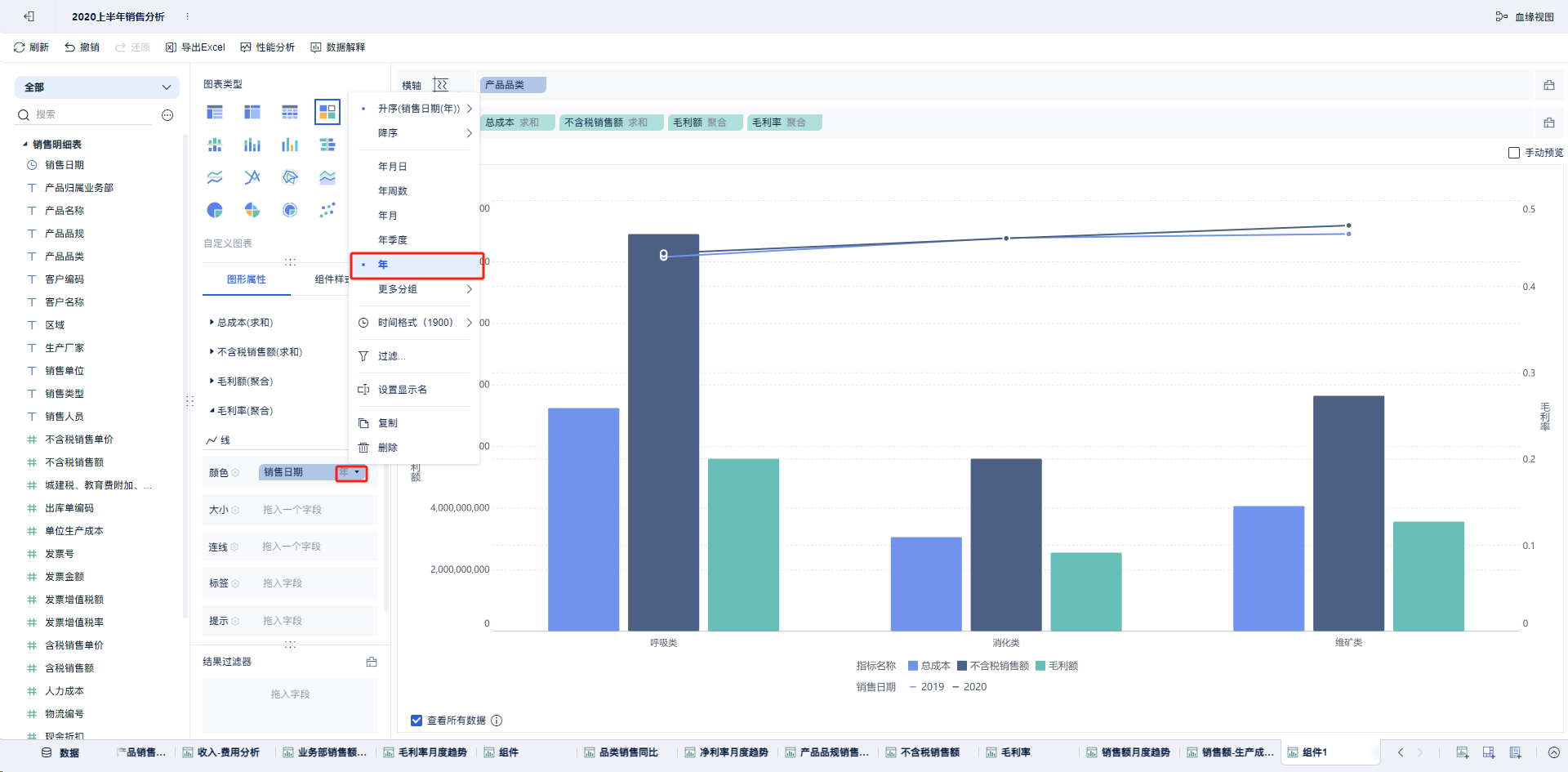Toggle the 手动预览 checkbox
This screenshot has width=1568, height=772.
pyautogui.click(x=1514, y=153)
